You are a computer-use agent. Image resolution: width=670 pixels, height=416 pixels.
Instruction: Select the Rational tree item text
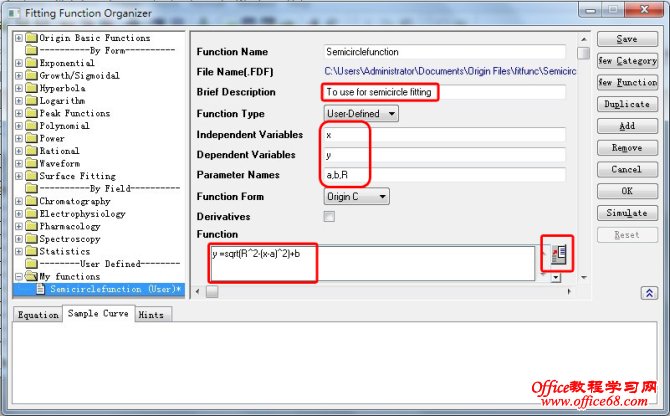coord(59,151)
